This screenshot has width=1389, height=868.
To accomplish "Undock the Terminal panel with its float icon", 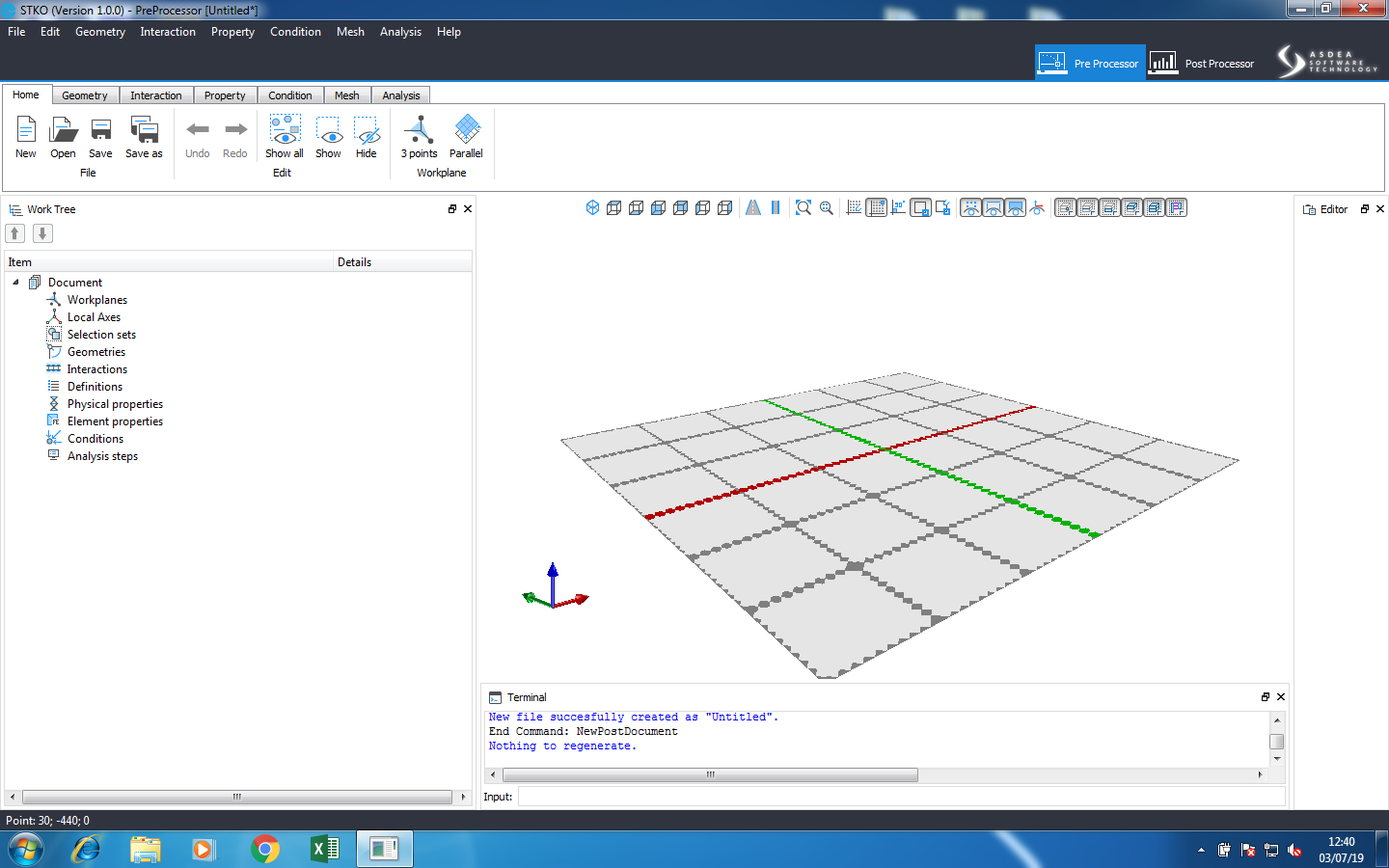I will 1266,697.
